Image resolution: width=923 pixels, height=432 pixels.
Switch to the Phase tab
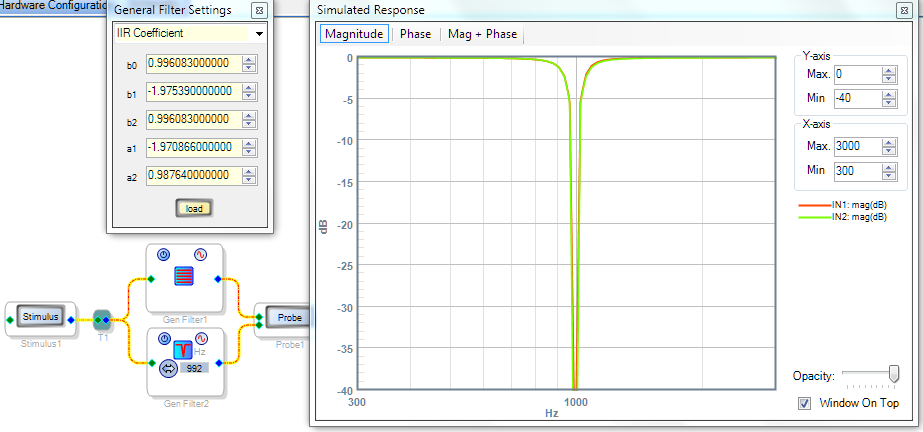[x=416, y=34]
